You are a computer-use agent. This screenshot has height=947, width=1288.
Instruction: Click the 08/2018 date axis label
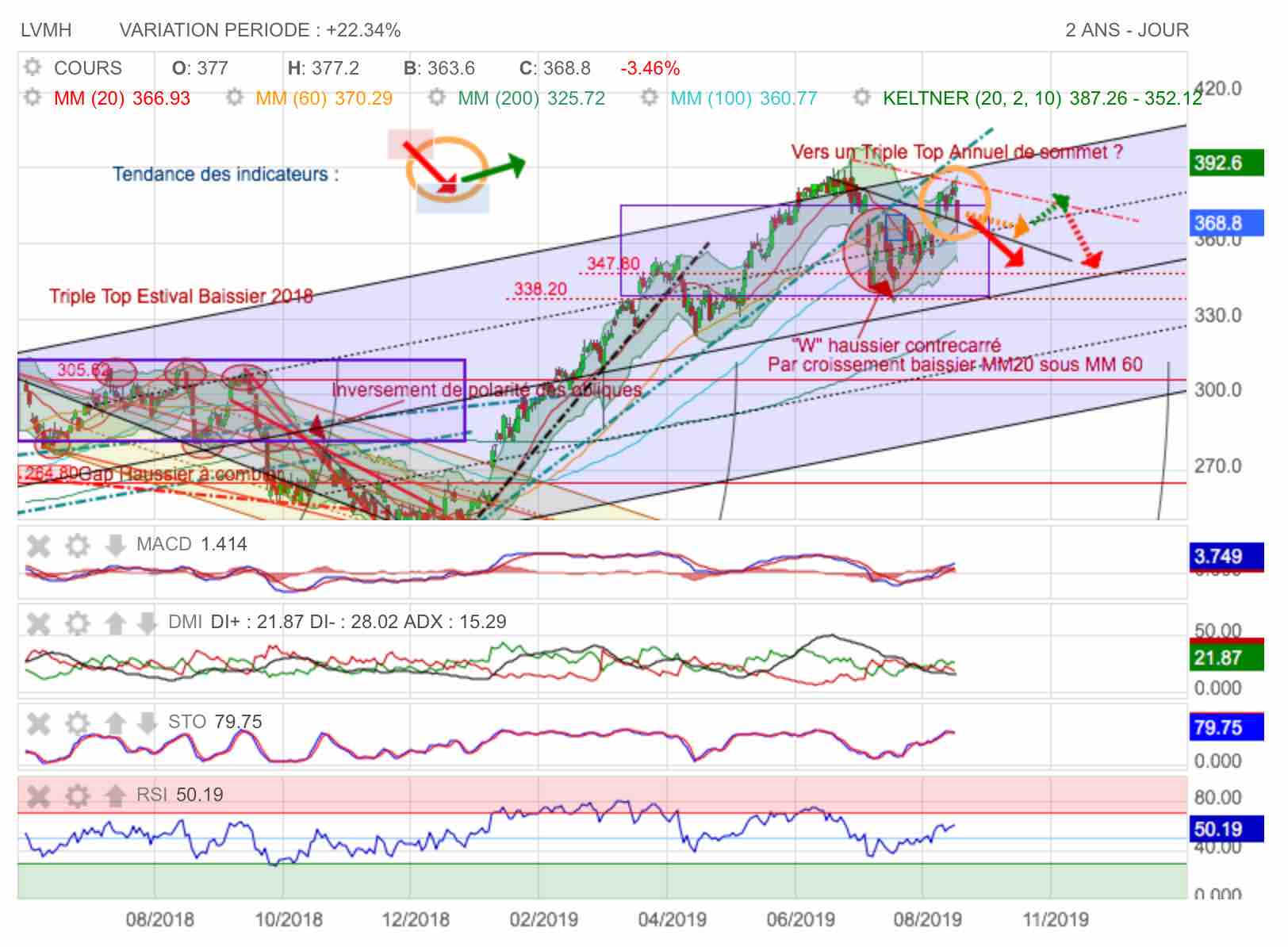coord(159,920)
